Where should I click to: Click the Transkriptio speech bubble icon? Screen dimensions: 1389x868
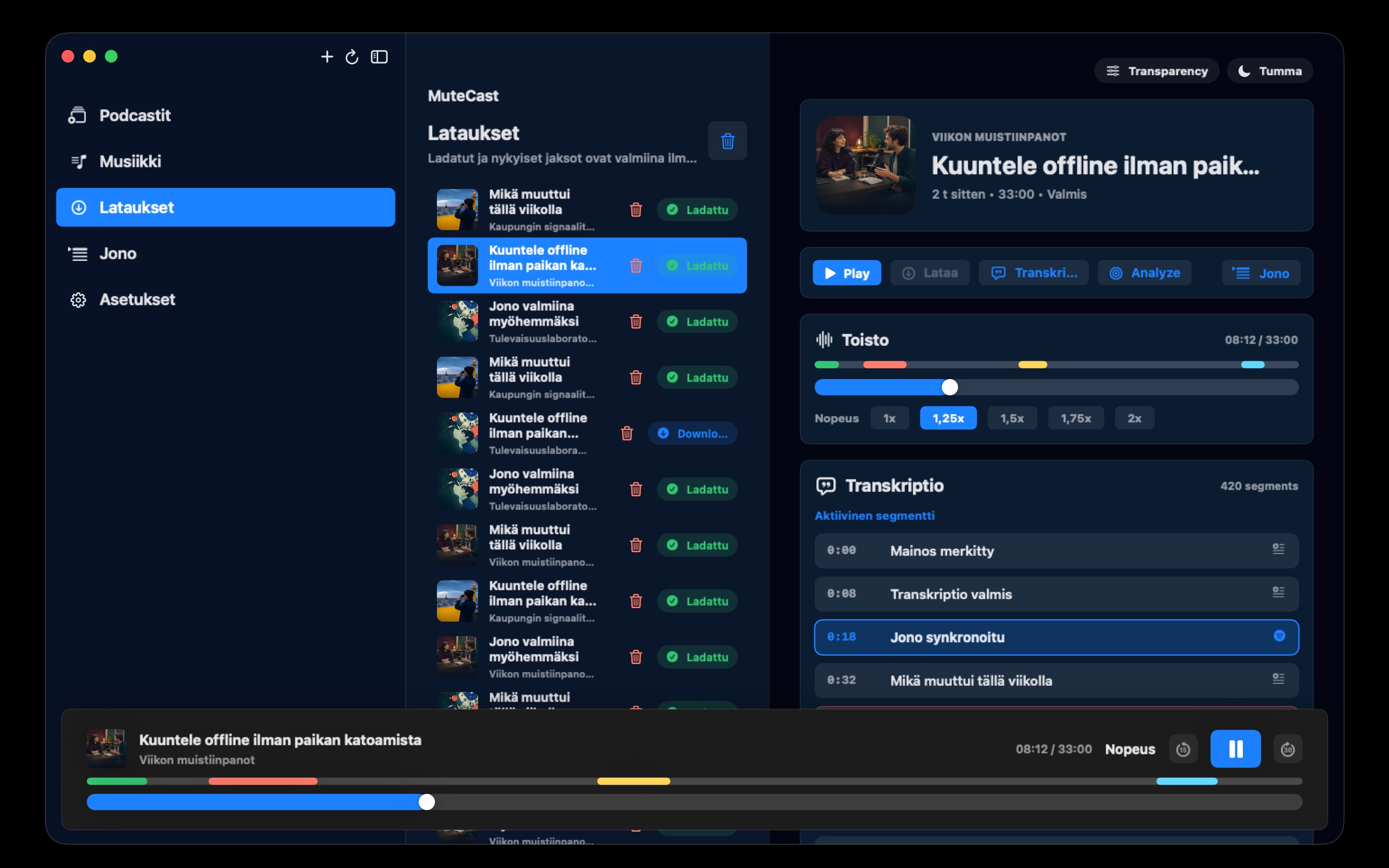point(825,486)
